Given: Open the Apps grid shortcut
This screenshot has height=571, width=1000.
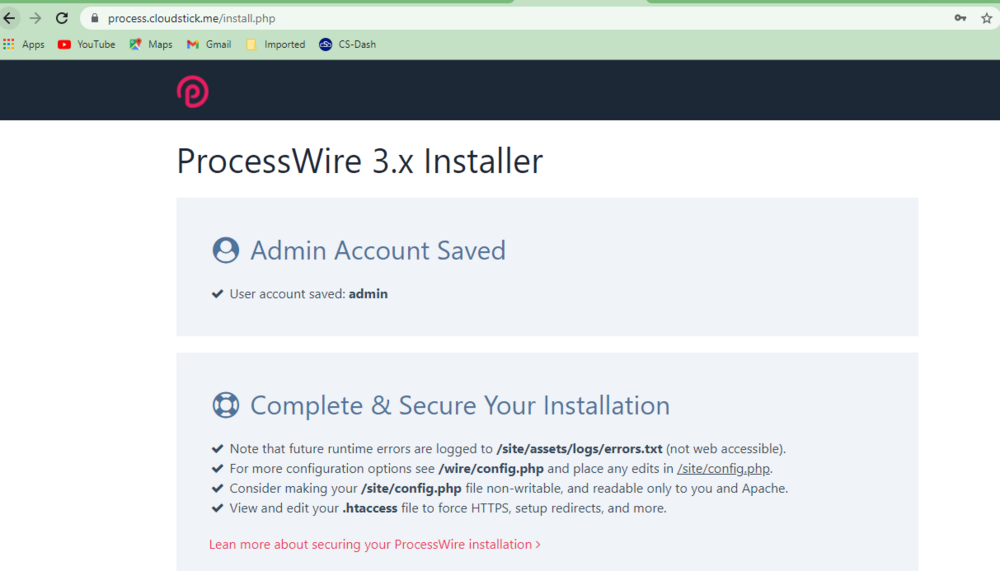Looking at the screenshot, I should click(24, 44).
